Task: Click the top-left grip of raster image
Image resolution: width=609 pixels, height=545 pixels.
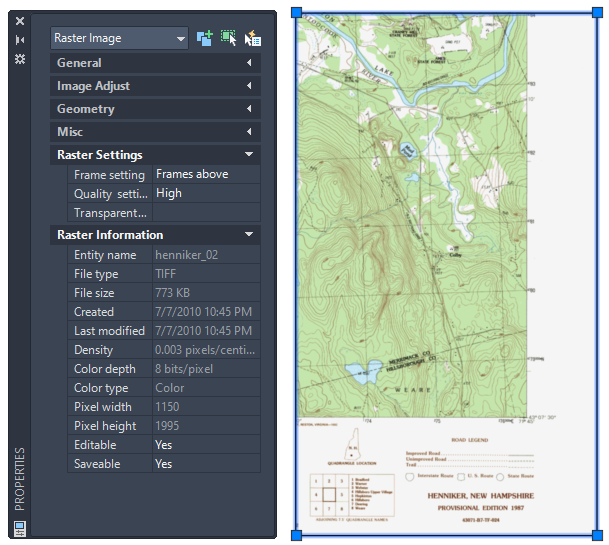Action: pyautogui.click(x=296, y=12)
